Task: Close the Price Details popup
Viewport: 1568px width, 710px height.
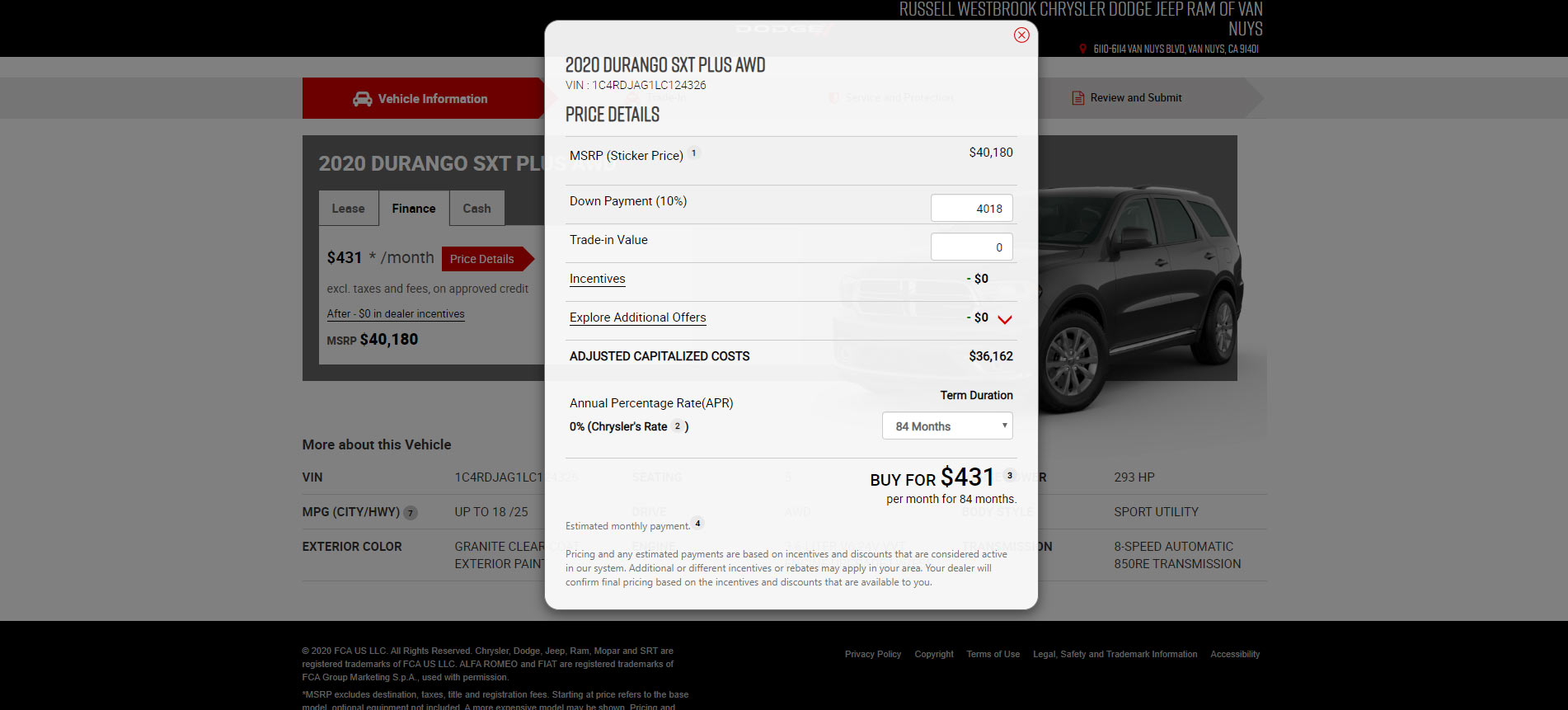Action: (x=1021, y=35)
